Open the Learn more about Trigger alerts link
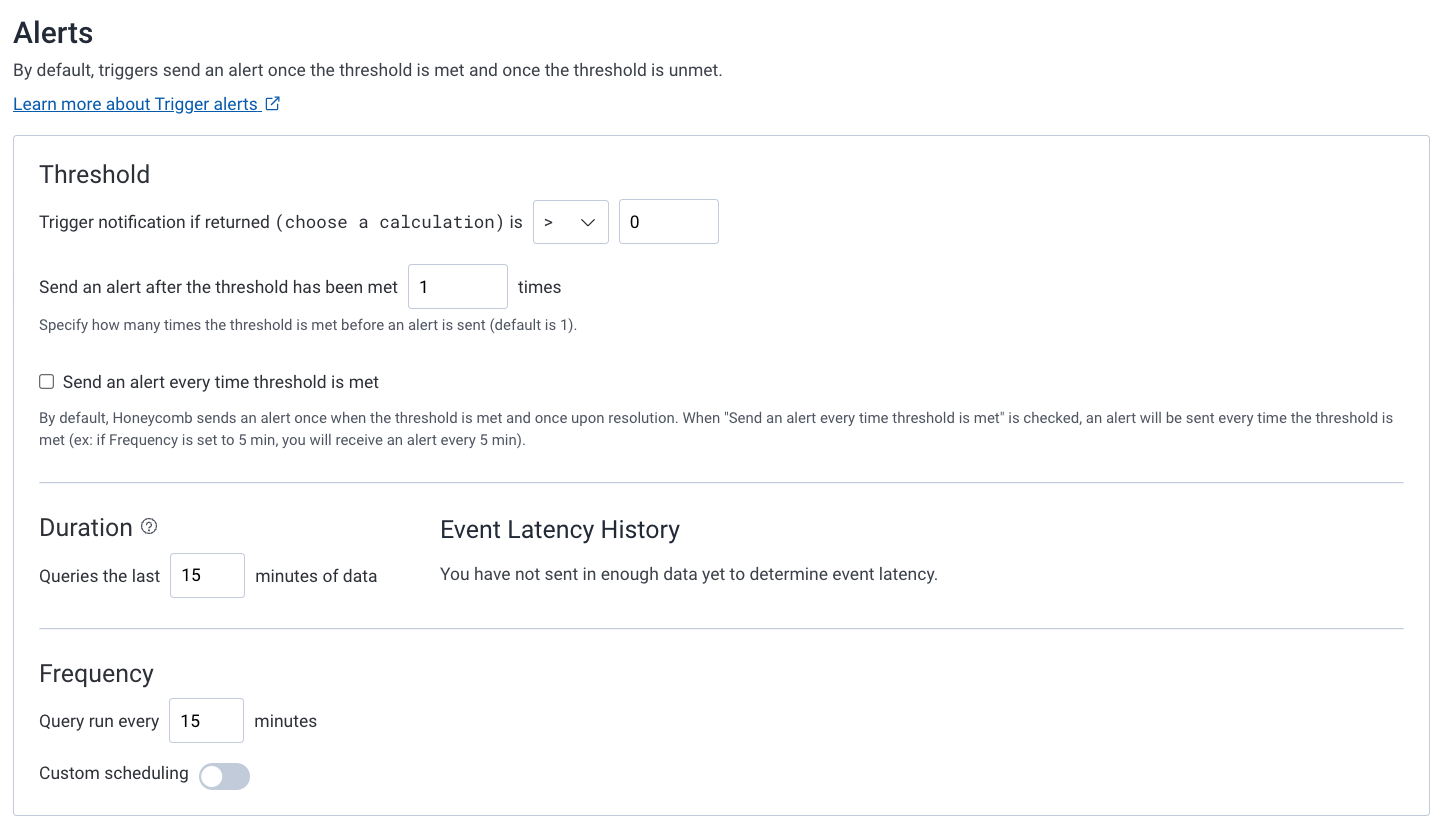Viewport: 1454px width, 837px height. (146, 104)
